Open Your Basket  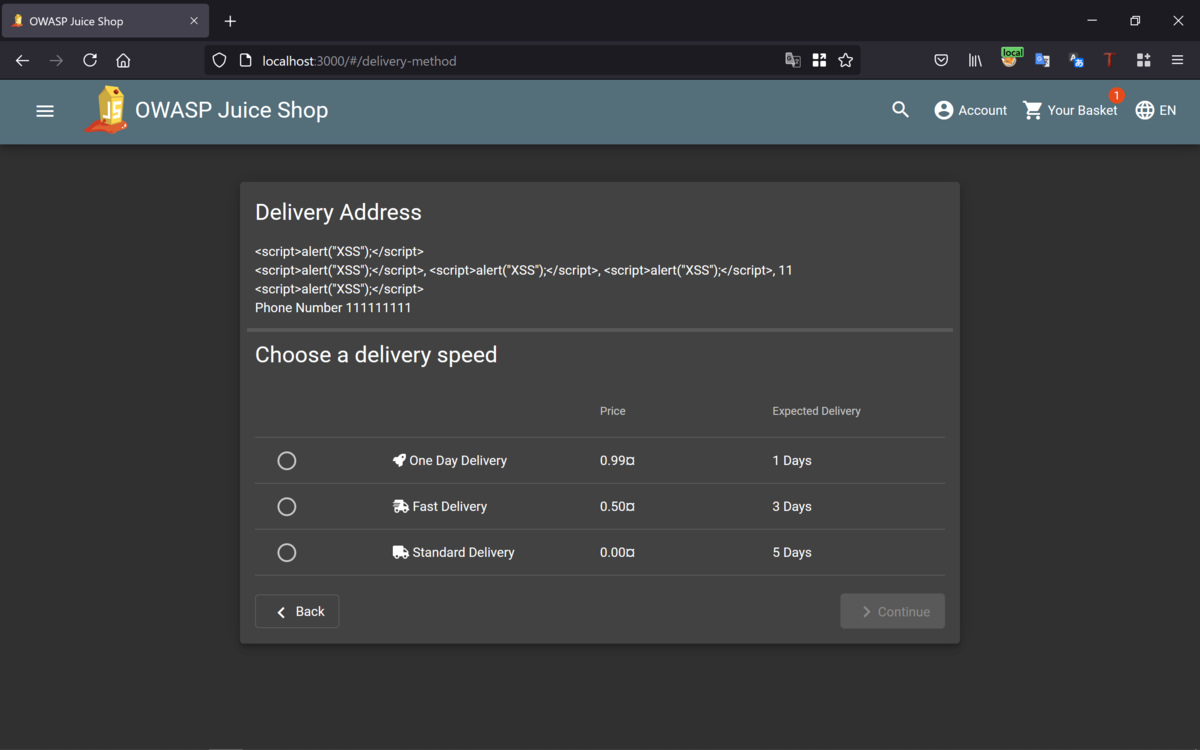point(1070,110)
